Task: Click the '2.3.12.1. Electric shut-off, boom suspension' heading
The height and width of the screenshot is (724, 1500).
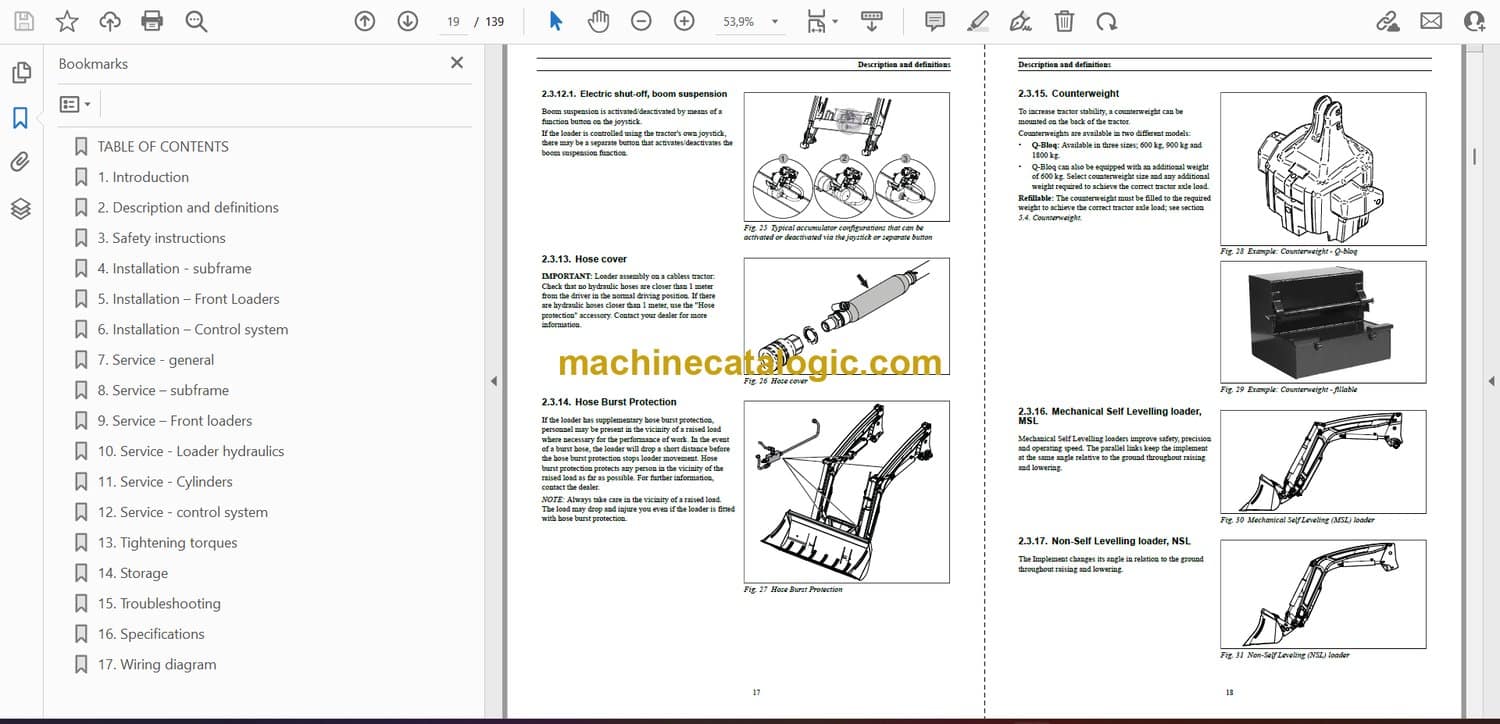Action: point(634,94)
